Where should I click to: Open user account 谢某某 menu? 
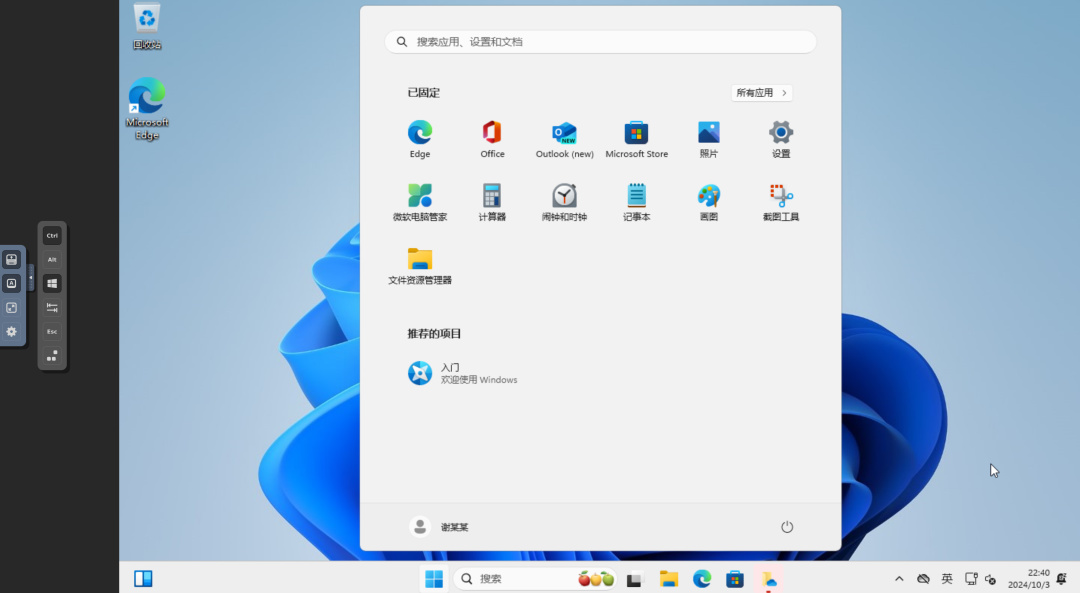pyautogui.click(x=439, y=527)
